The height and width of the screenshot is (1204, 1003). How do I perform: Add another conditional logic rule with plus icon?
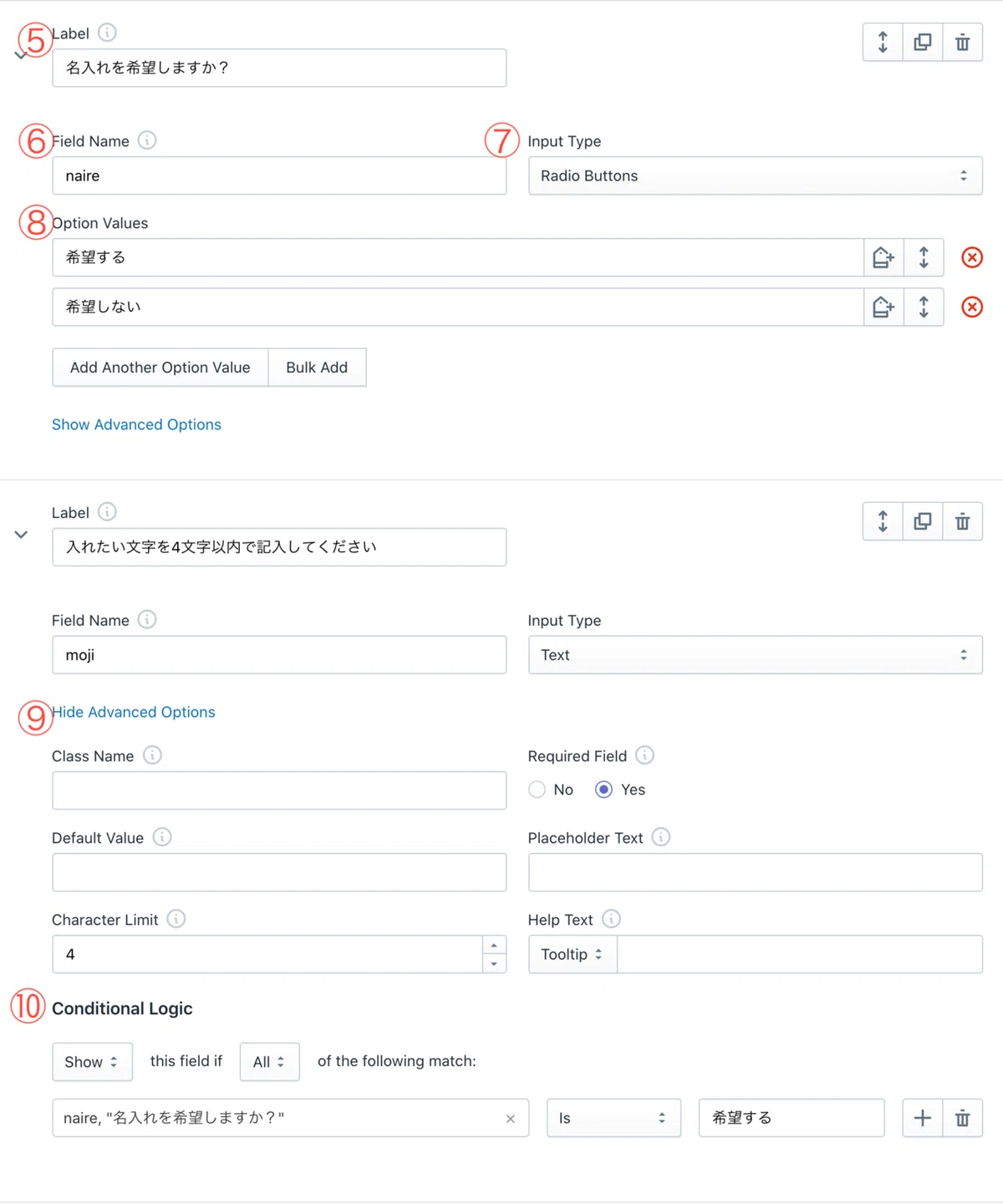coord(923,1118)
